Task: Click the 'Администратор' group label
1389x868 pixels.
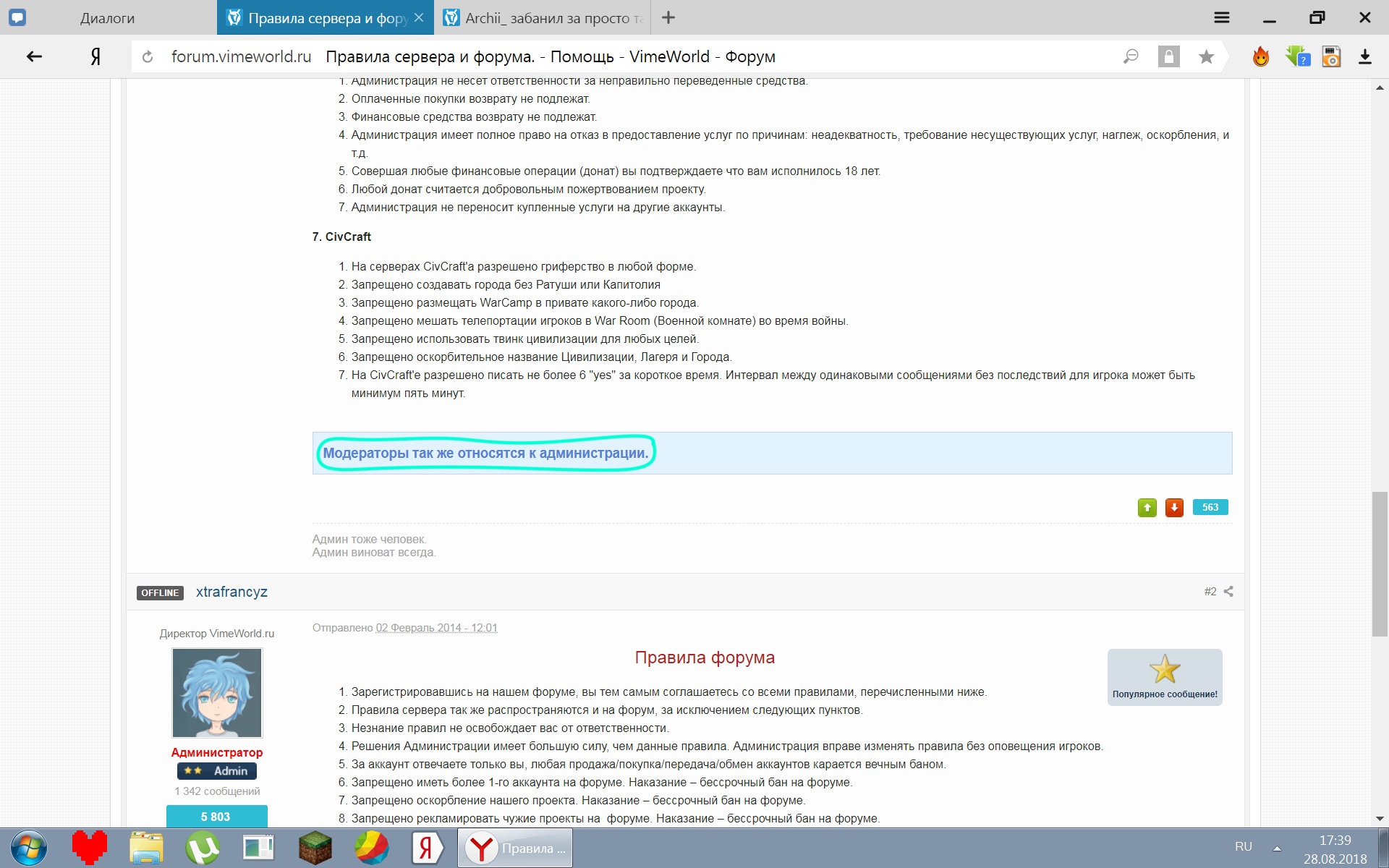Action: pyautogui.click(x=217, y=752)
